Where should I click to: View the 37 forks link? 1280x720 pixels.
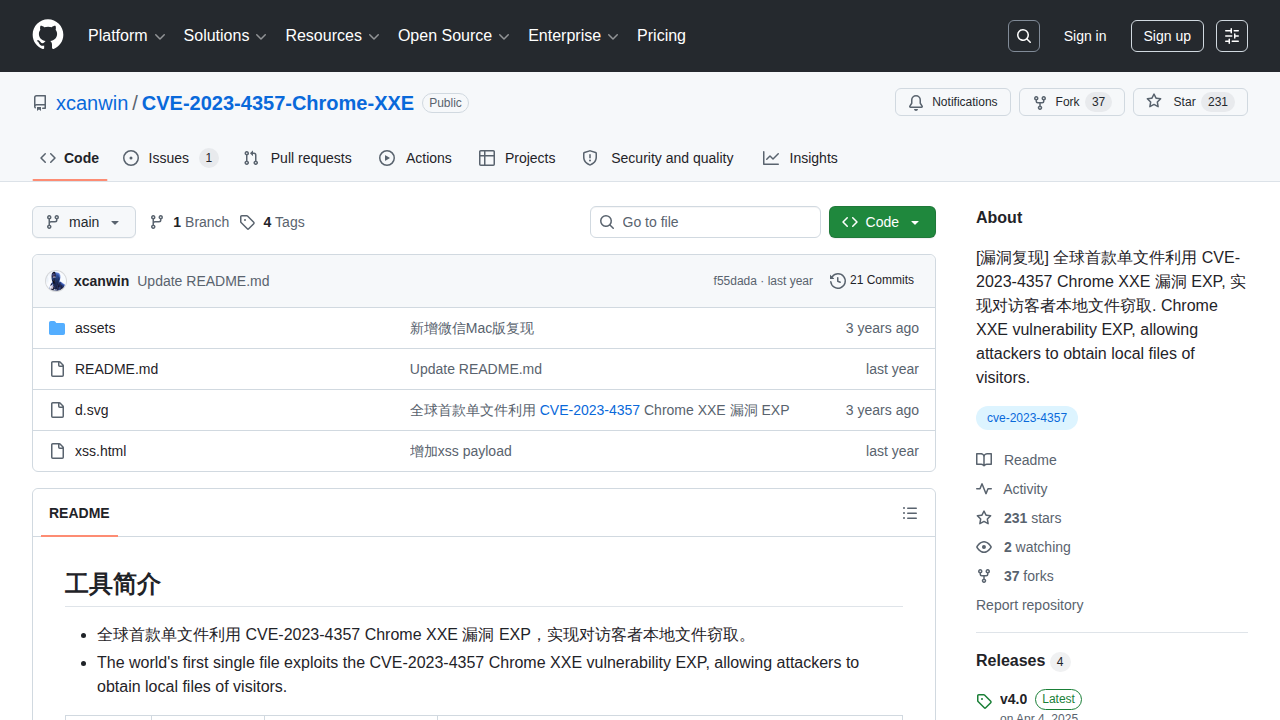point(1015,576)
